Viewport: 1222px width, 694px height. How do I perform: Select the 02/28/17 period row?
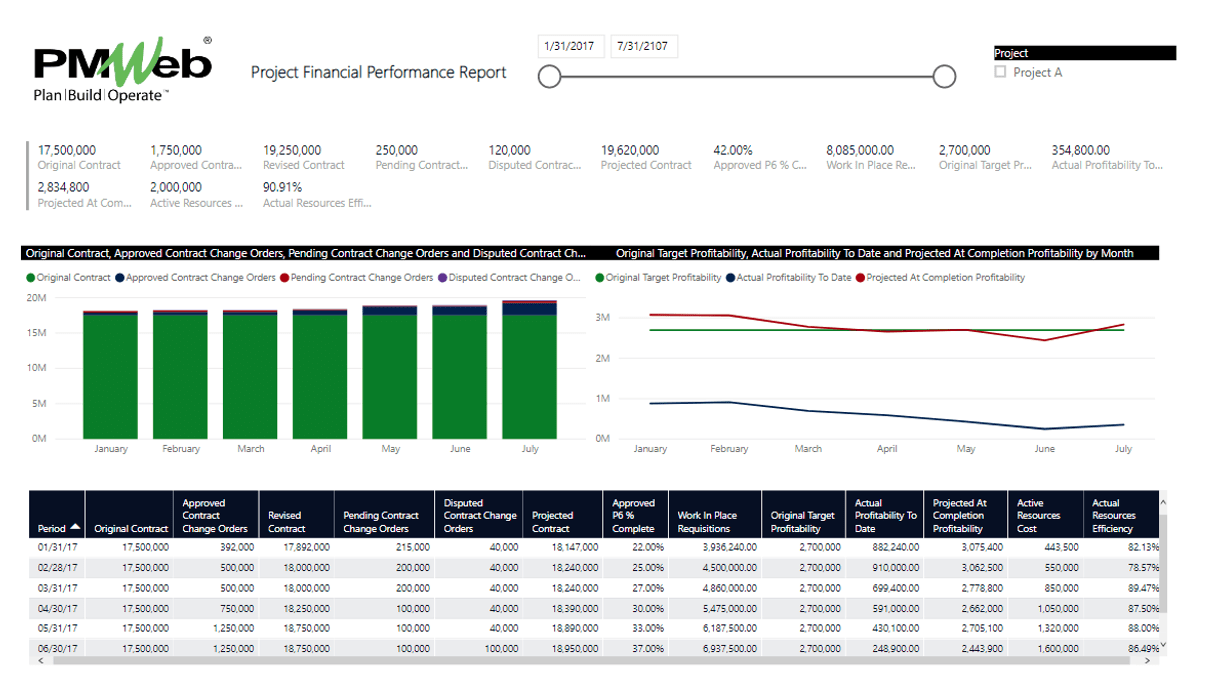click(594, 566)
